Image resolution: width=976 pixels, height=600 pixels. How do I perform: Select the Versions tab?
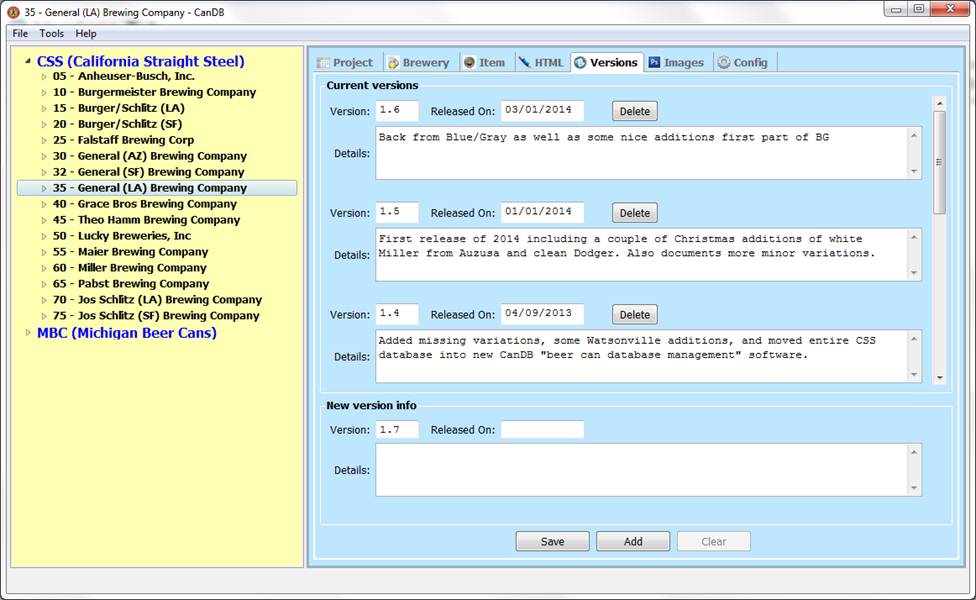click(606, 62)
